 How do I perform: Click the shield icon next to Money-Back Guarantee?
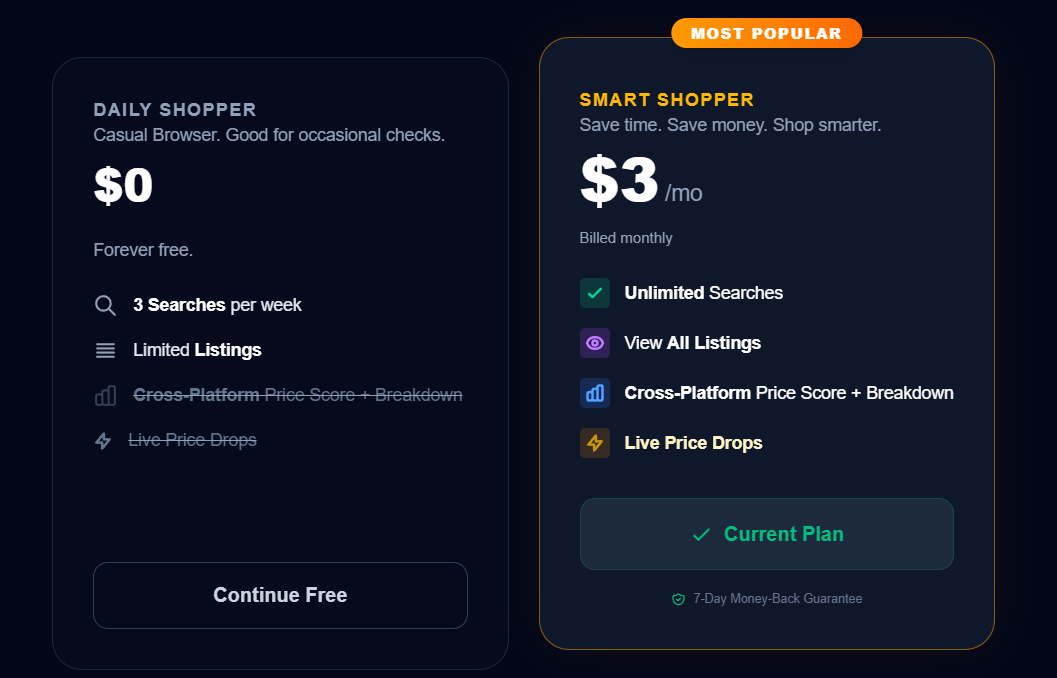[x=678, y=599]
